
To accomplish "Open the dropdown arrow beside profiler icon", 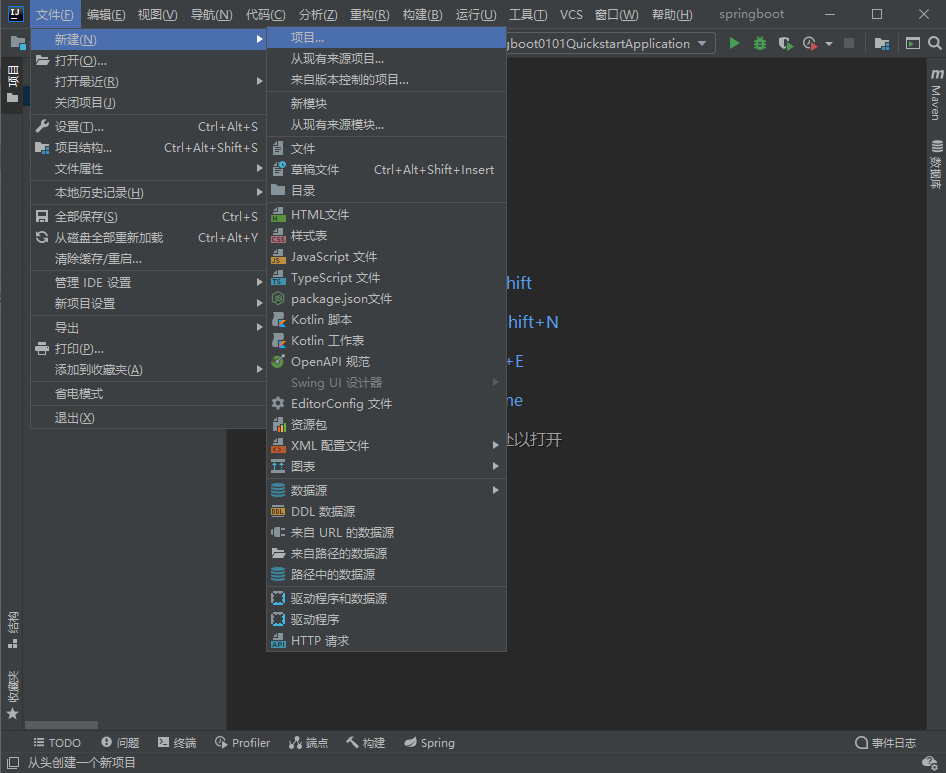I will tap(829, 43).
